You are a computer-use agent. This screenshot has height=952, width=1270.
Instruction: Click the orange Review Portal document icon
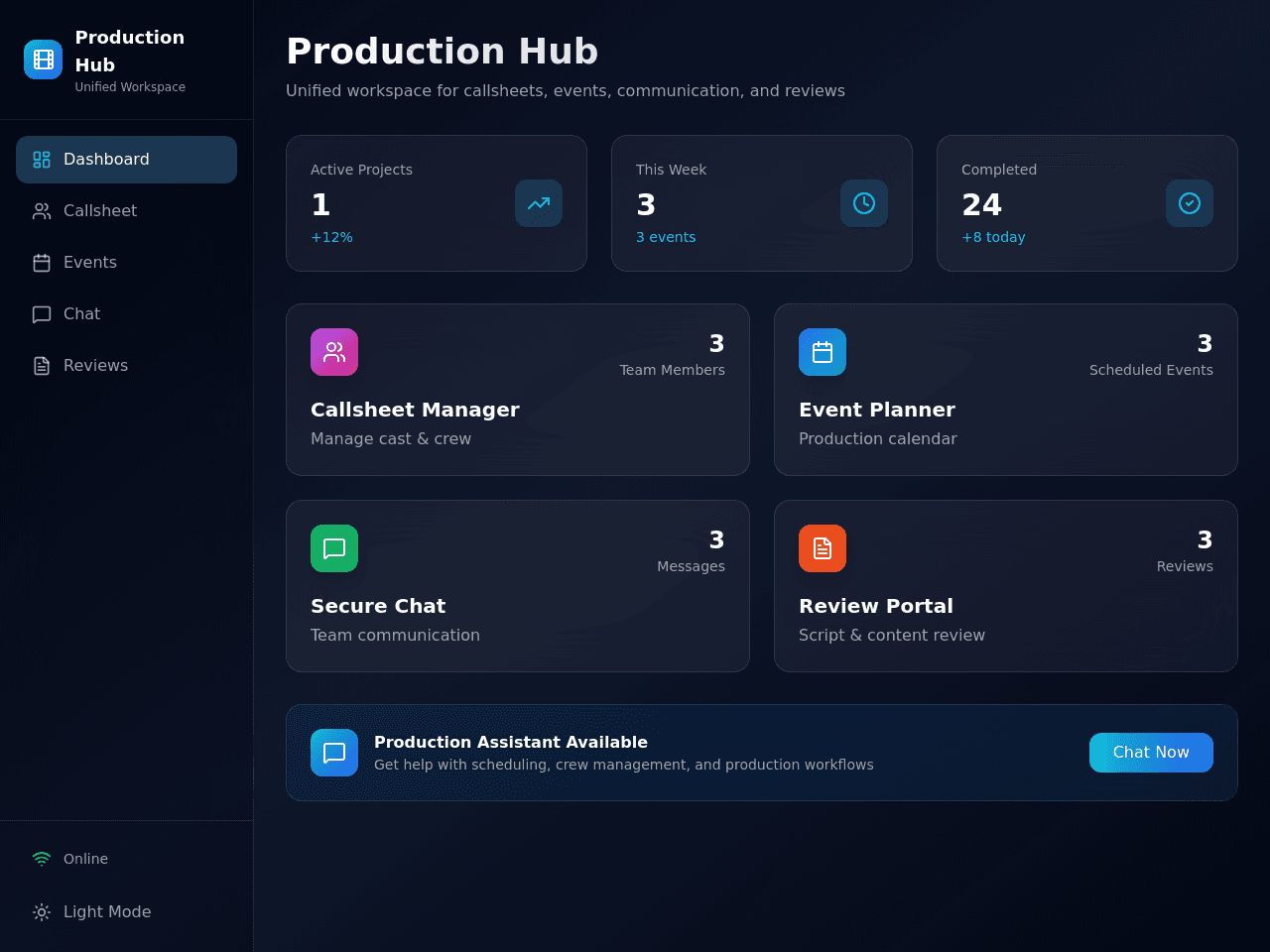tap(823, 548)
